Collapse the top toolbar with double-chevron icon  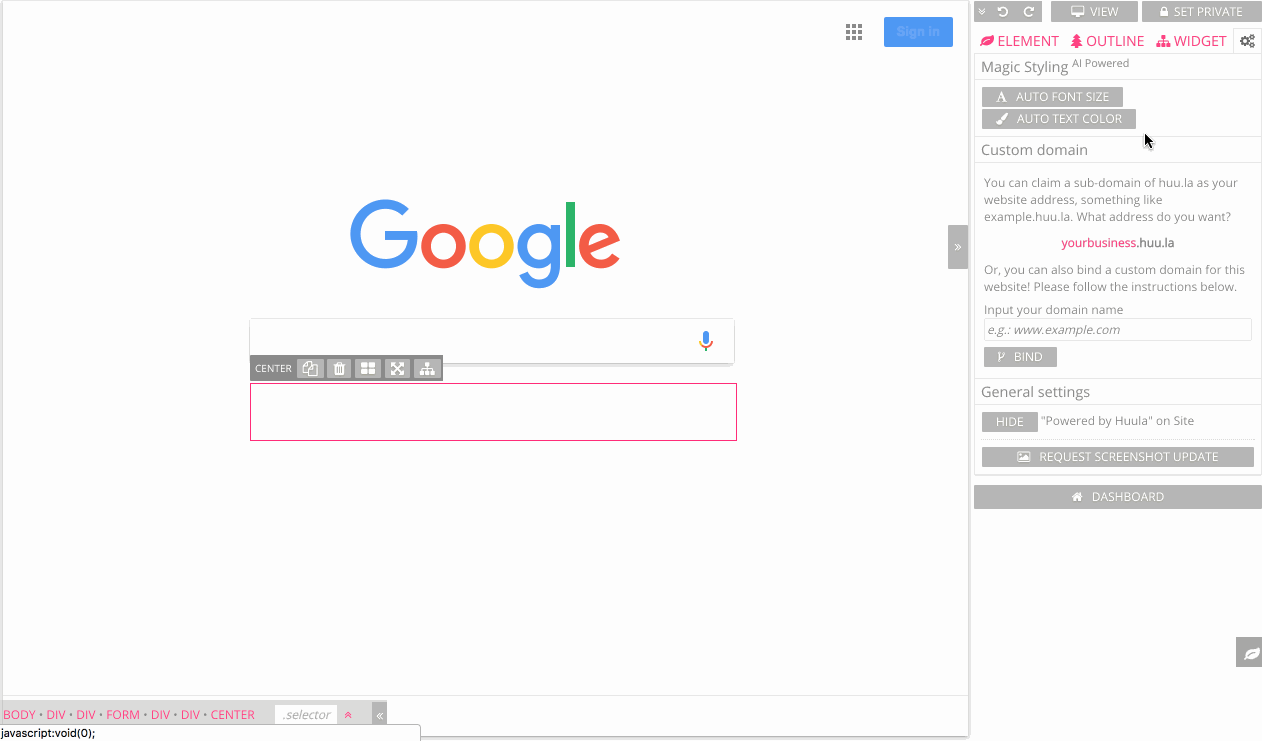point(982,12)
